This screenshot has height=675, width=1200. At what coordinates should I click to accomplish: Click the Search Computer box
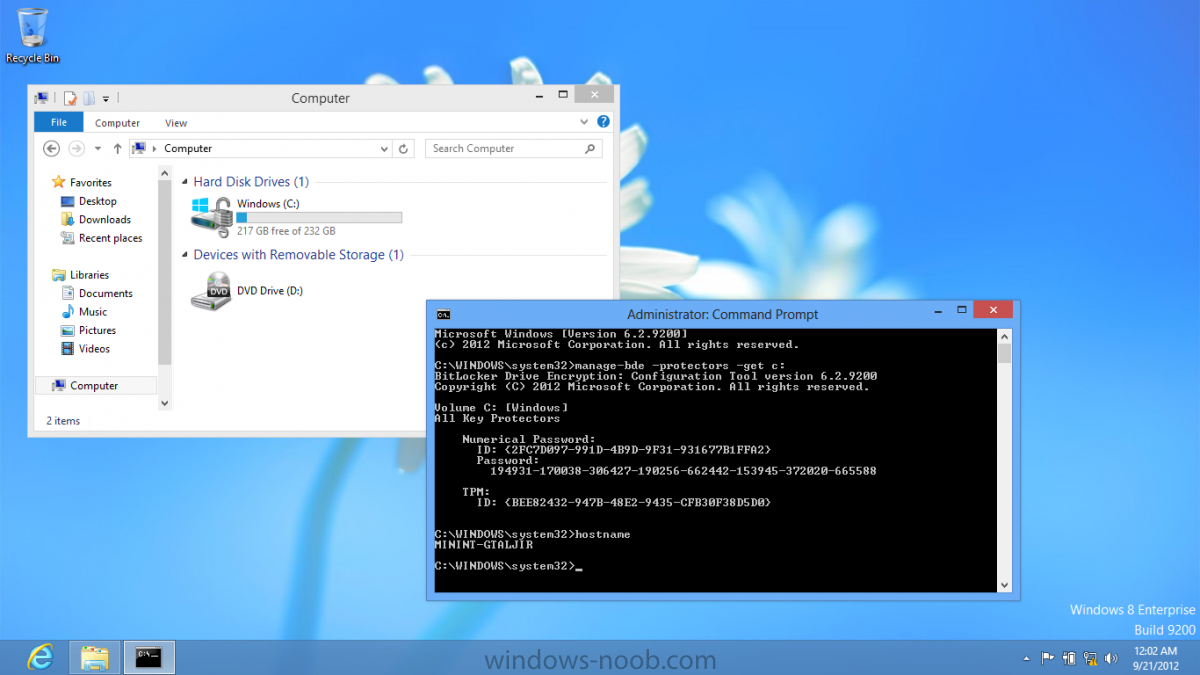pyautogui.click(x=514, y=148)
